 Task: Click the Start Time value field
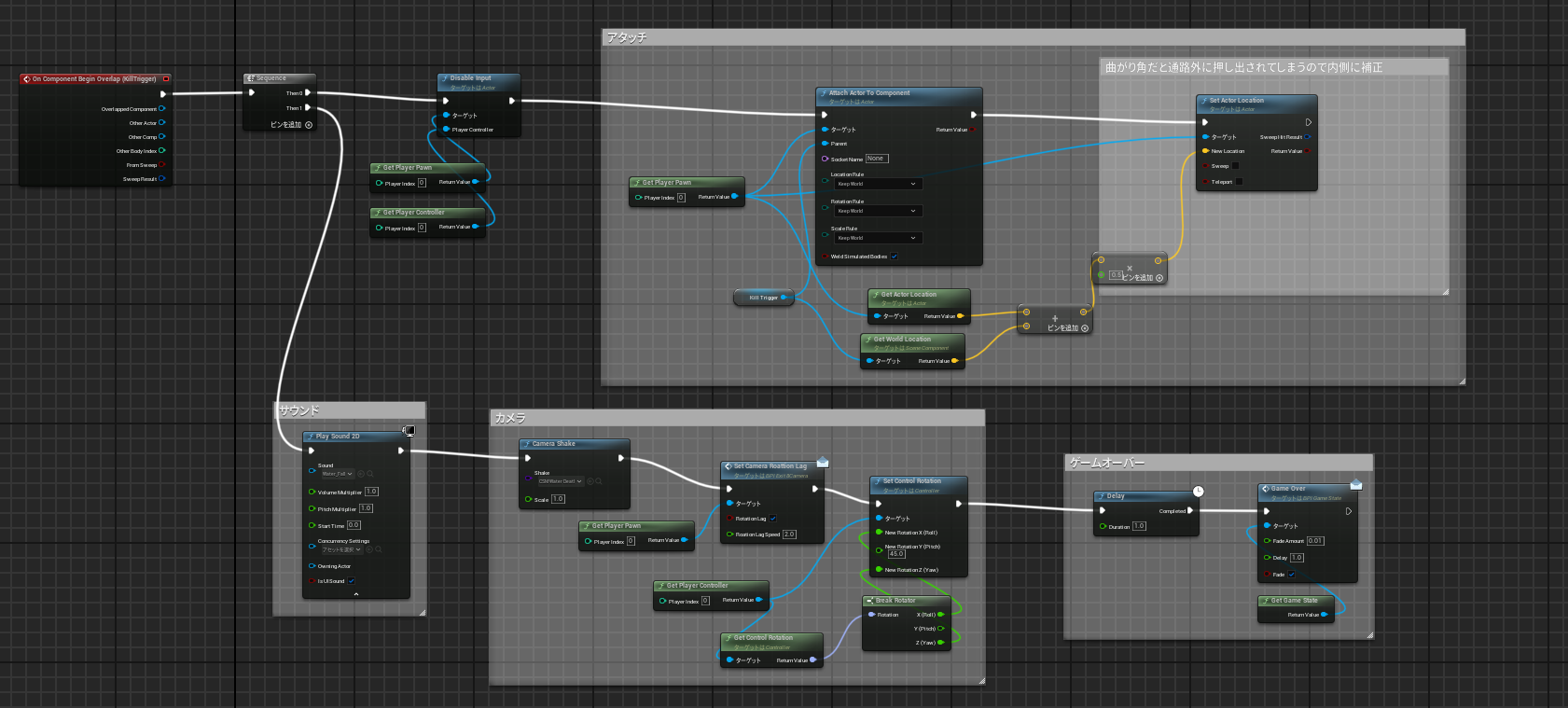[354, 525]
